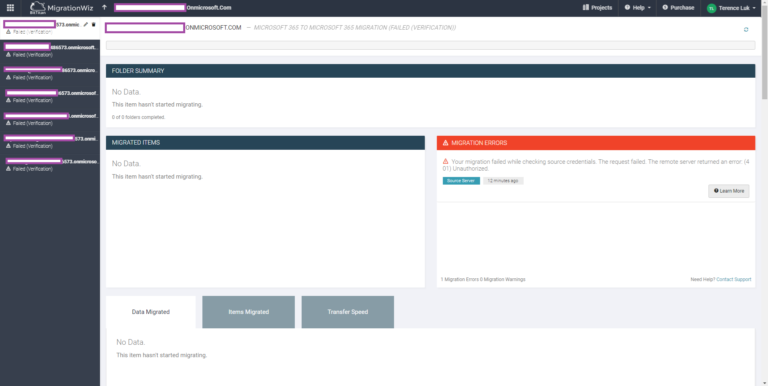Delete the selected mailbox with trash icon
The width and height of the screenshot is (768, 386).
(x=94, y=24)
